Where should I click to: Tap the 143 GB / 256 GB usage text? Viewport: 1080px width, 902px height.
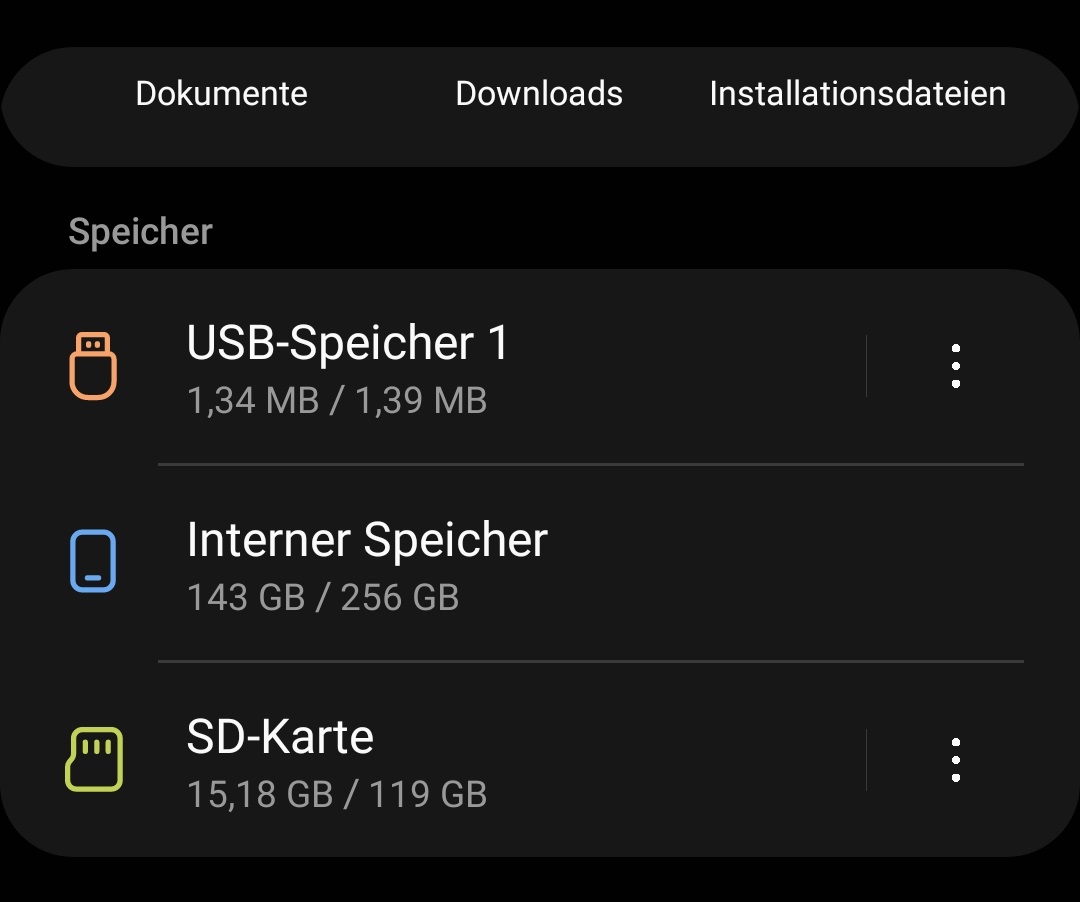click(x=322, y=597)
